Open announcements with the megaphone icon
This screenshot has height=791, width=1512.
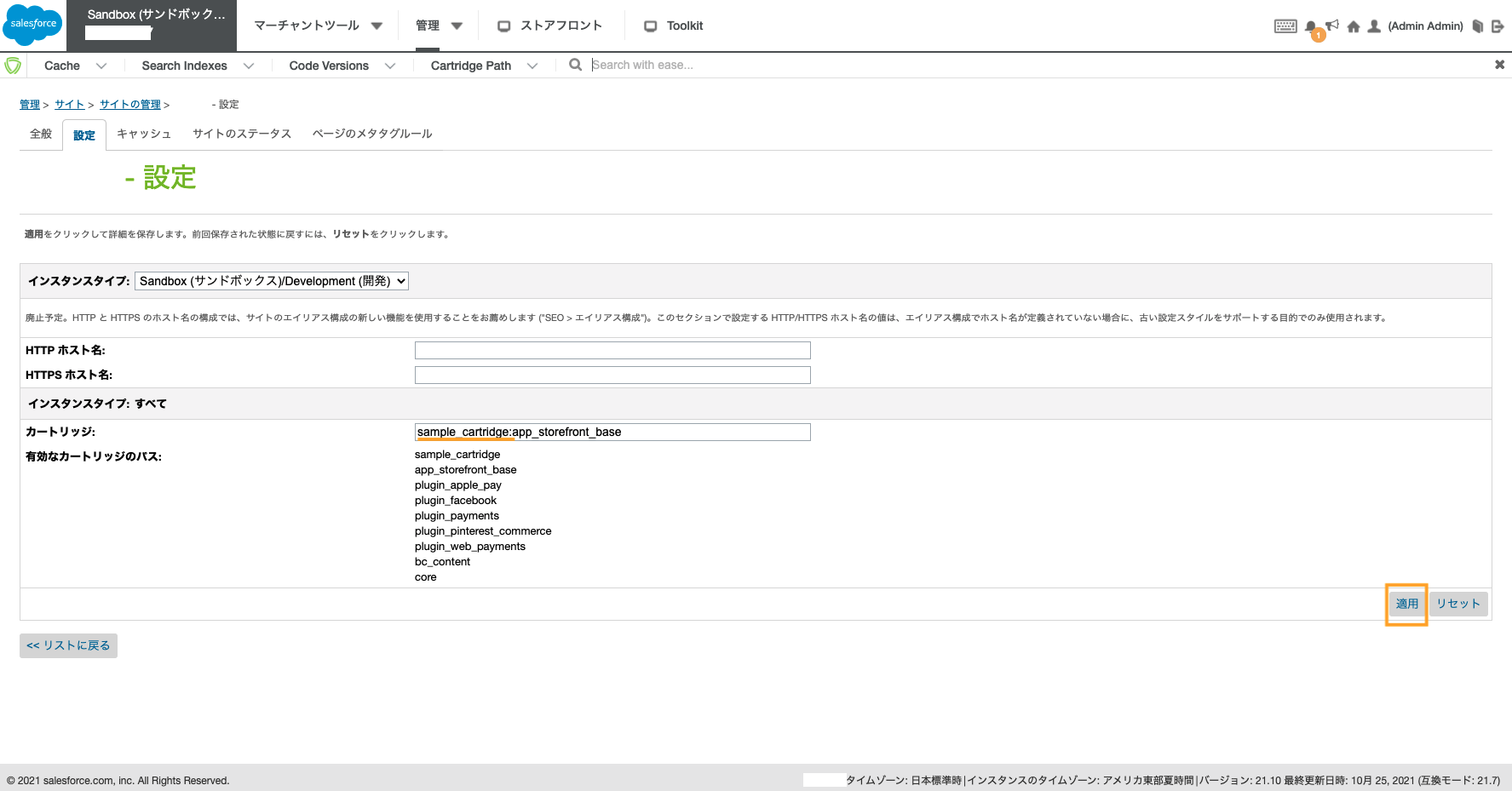pos(1331,24)
